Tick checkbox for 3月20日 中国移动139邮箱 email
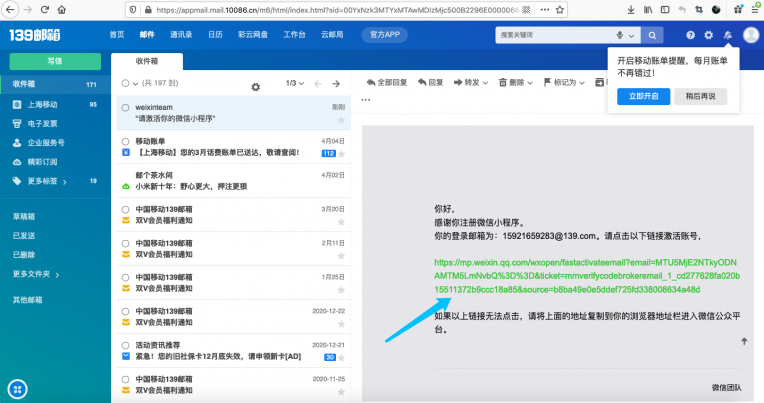The height and width of the screenshot is (403, 764). (126, 209)
